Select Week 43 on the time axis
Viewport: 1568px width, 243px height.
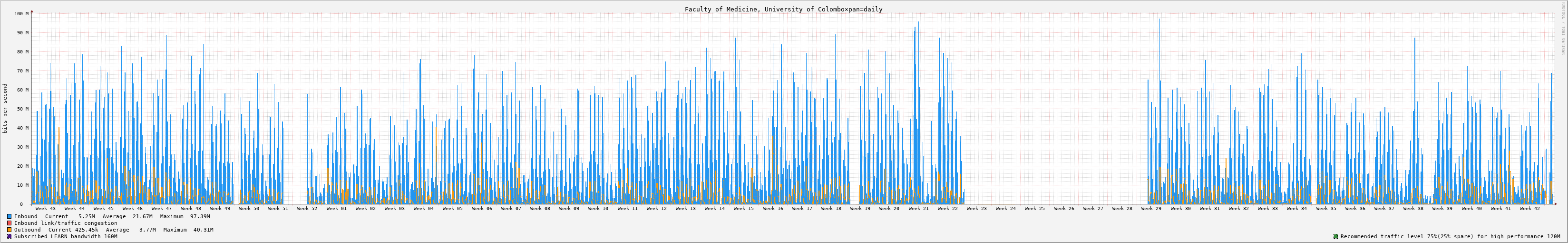tap(45, 209)
